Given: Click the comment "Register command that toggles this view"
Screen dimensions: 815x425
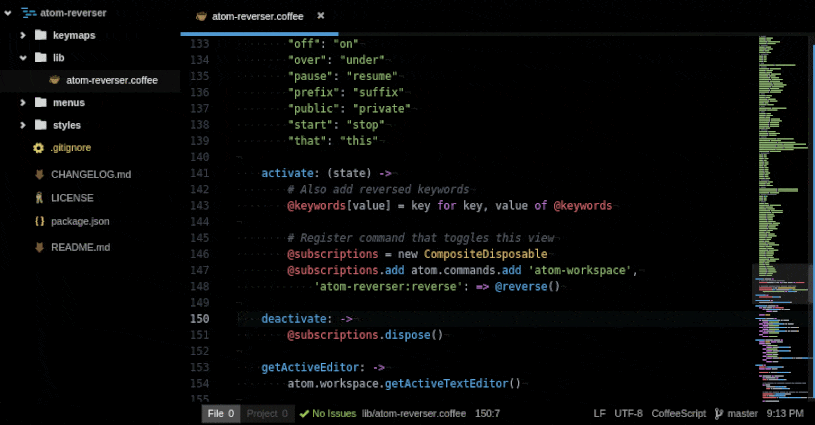Looking at the screenshot, I should 421,238.
